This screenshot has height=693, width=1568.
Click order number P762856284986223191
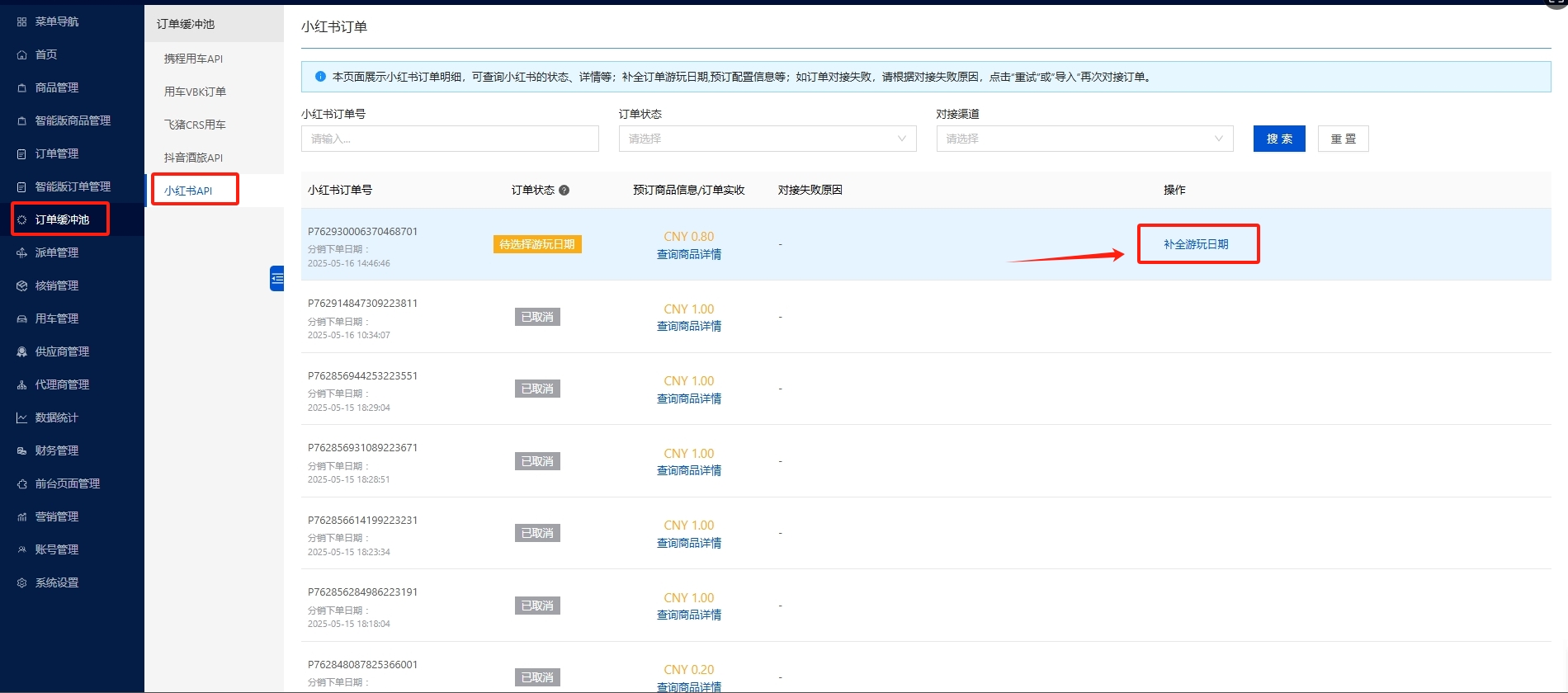coord(363,592)
